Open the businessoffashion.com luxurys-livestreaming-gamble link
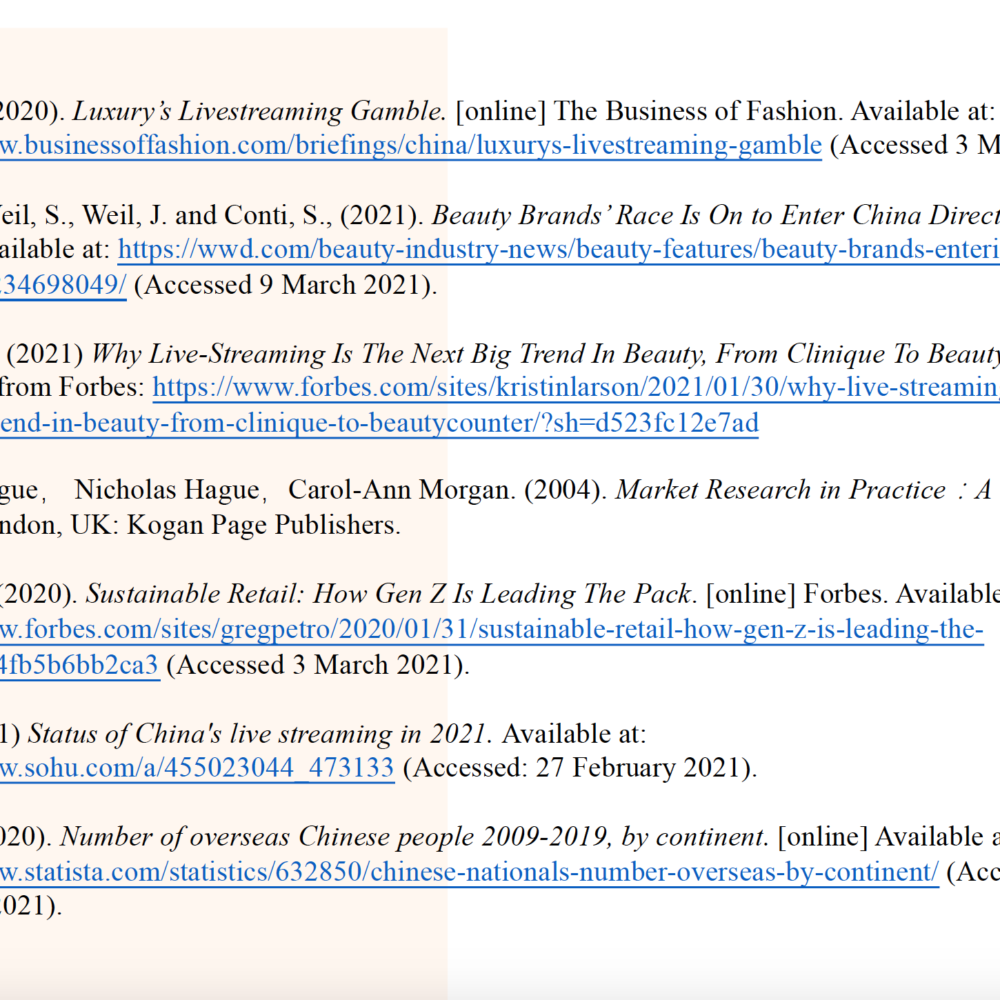 (x=411, y=145)
